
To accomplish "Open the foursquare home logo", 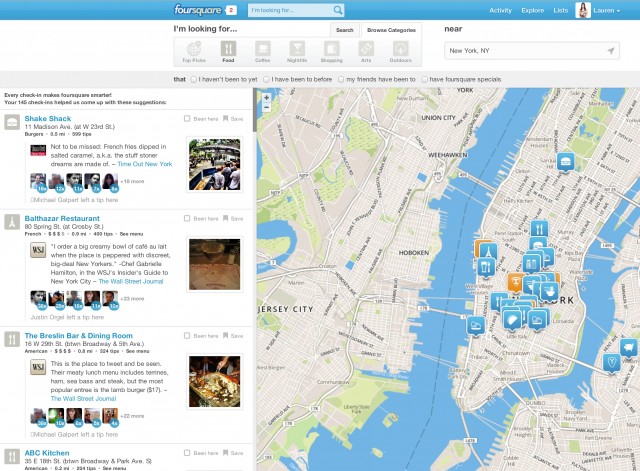I will [x=198, y=10].
